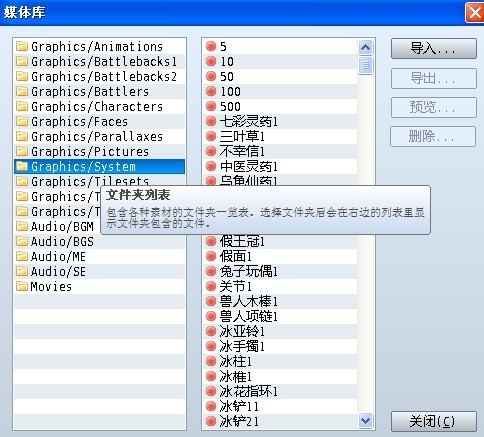The height and width of the screenshot is (437, 484).
Task: Select the Audio/BGS folder
Action: coord(99,241)
